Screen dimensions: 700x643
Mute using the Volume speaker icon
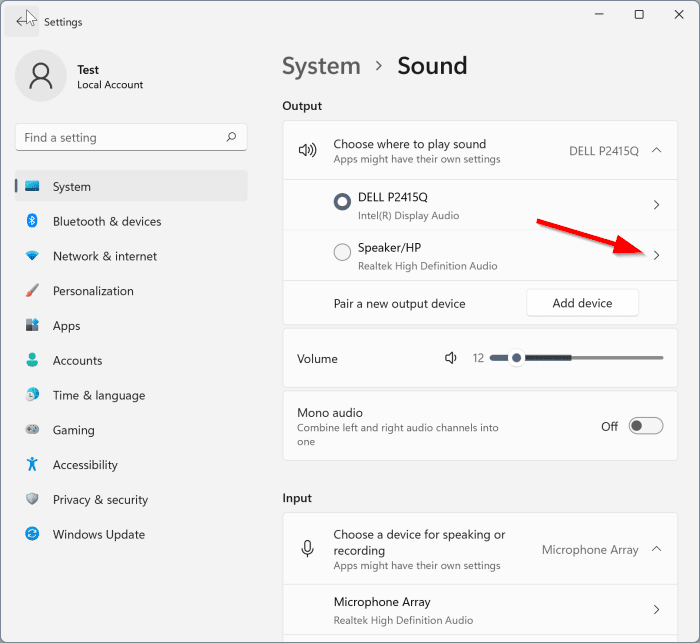pyautogui.click(x=451, y=358)
